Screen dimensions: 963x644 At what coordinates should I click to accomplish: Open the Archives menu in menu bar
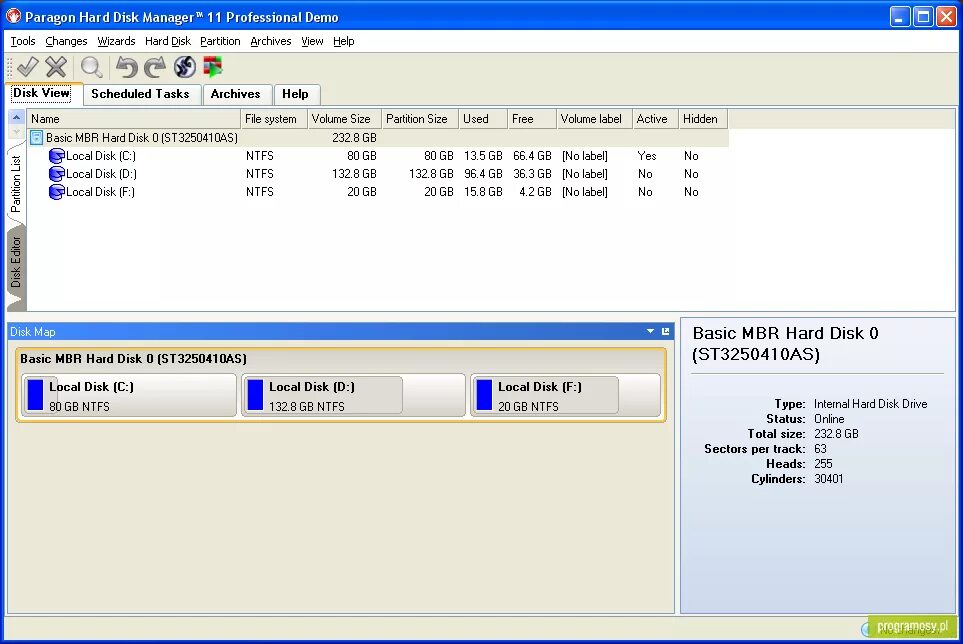[x=270, y=41]
